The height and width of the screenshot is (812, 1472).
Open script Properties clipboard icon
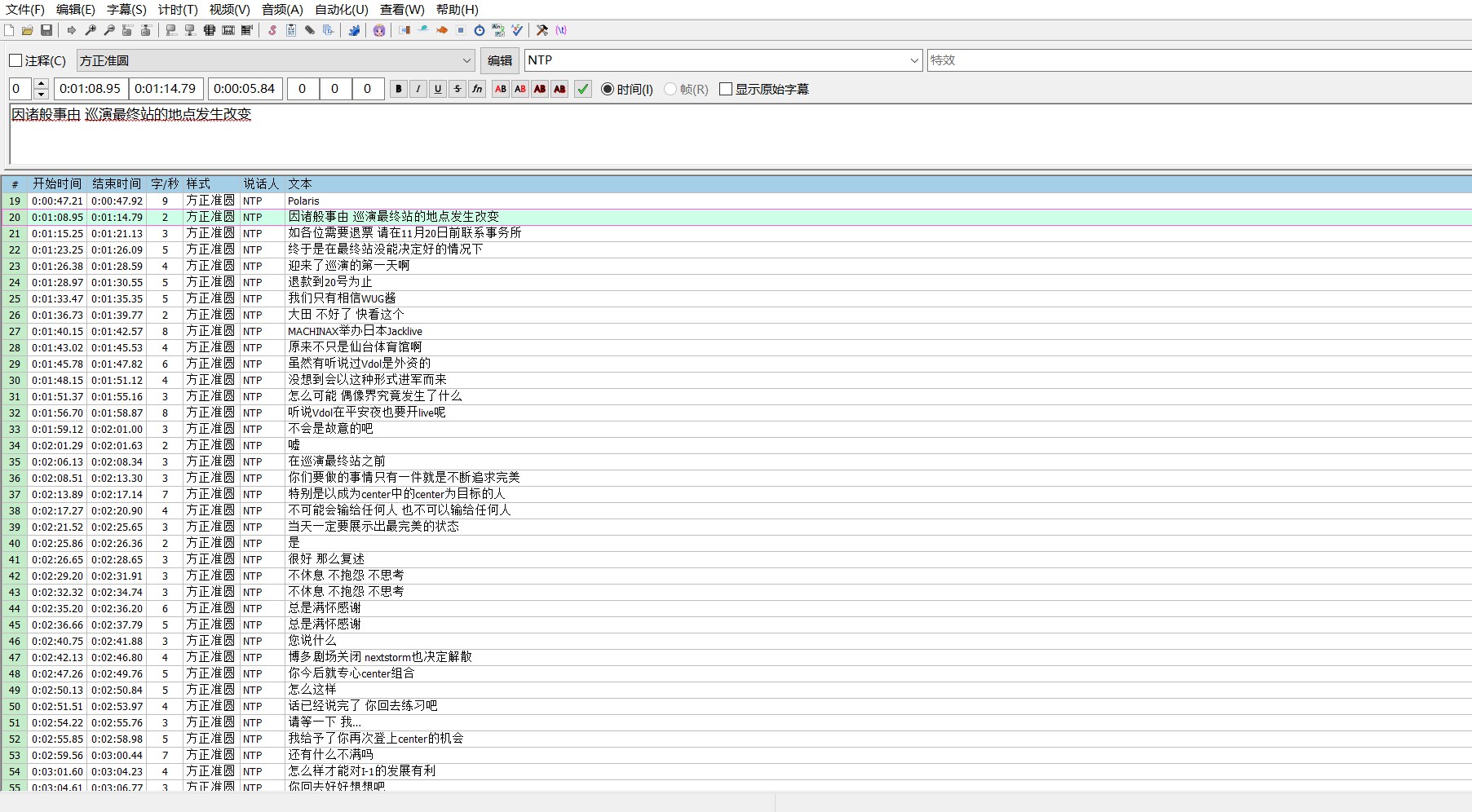[291, 30]
